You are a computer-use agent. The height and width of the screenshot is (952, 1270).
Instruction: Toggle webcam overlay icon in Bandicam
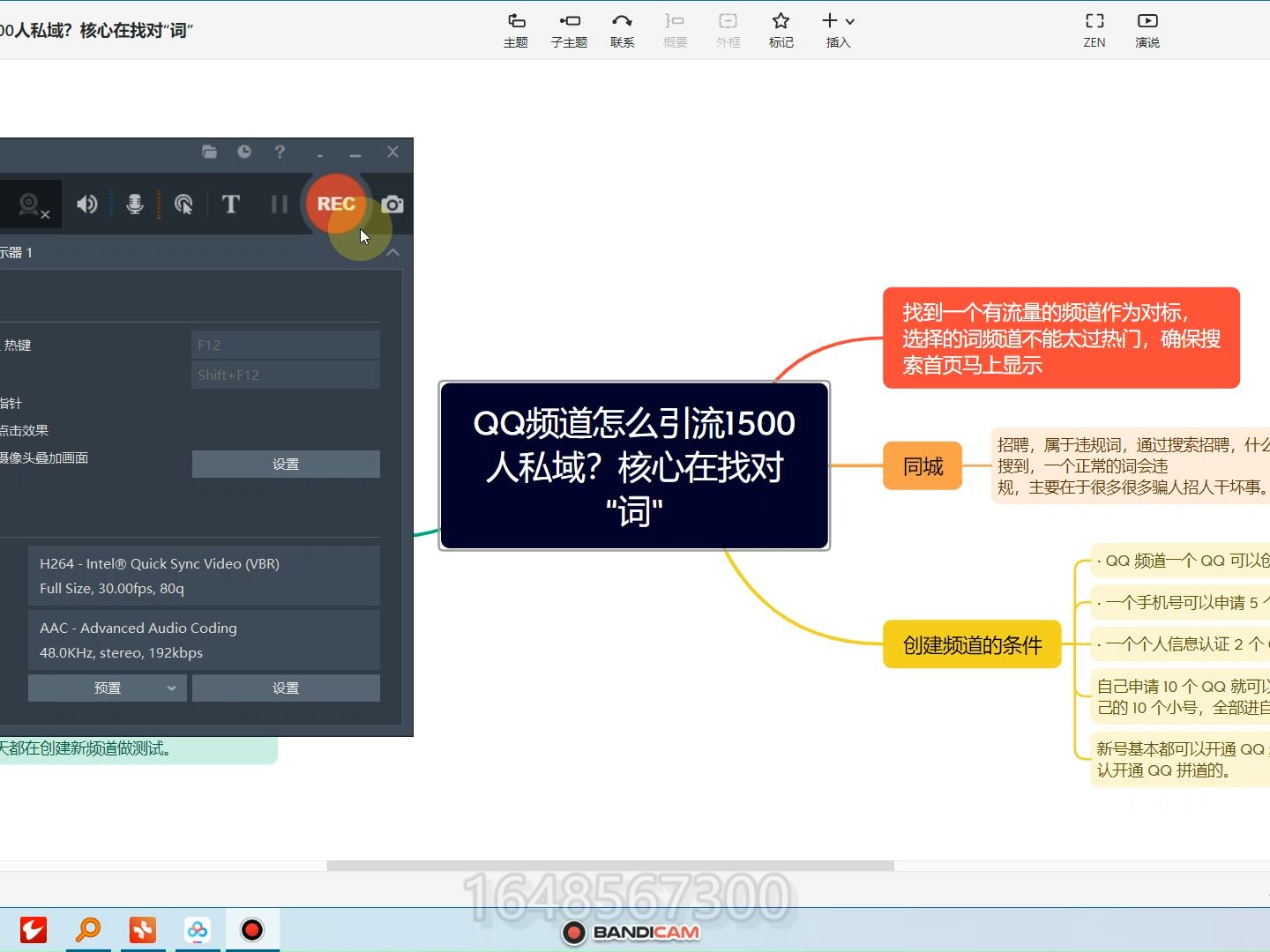[x=34, y=205]
